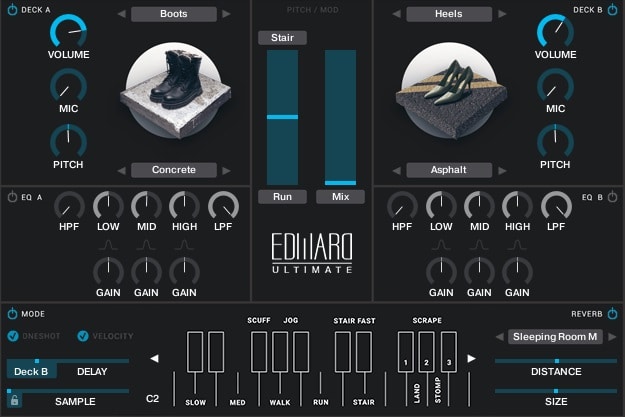Click EQ B GAIN knob under MID
The image size is (625, 417).
[x=479, y=272]
